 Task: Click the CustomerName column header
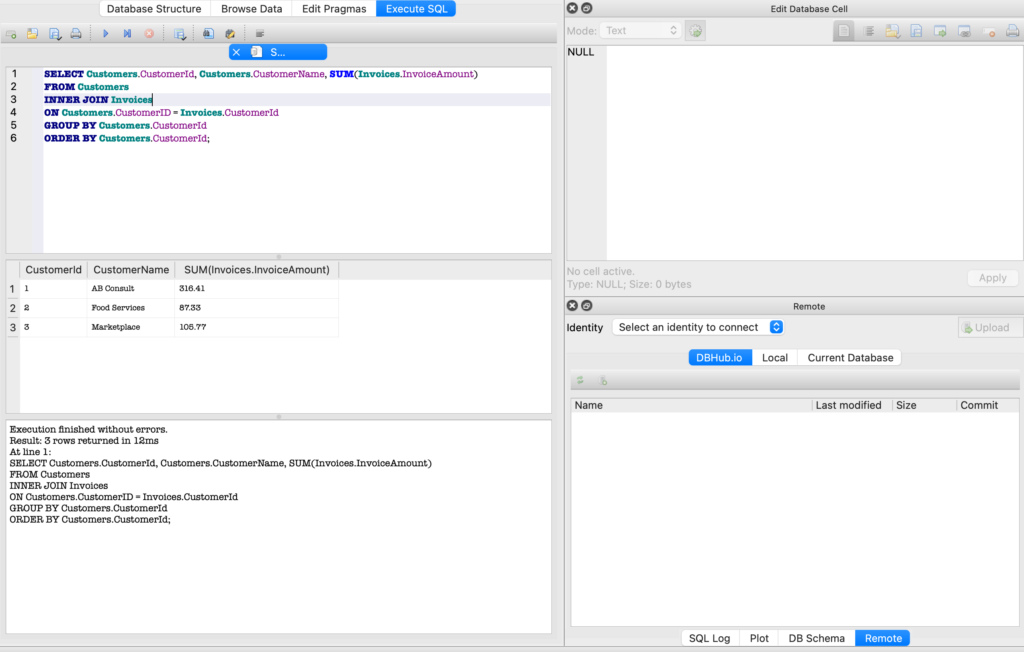point(131,270)
